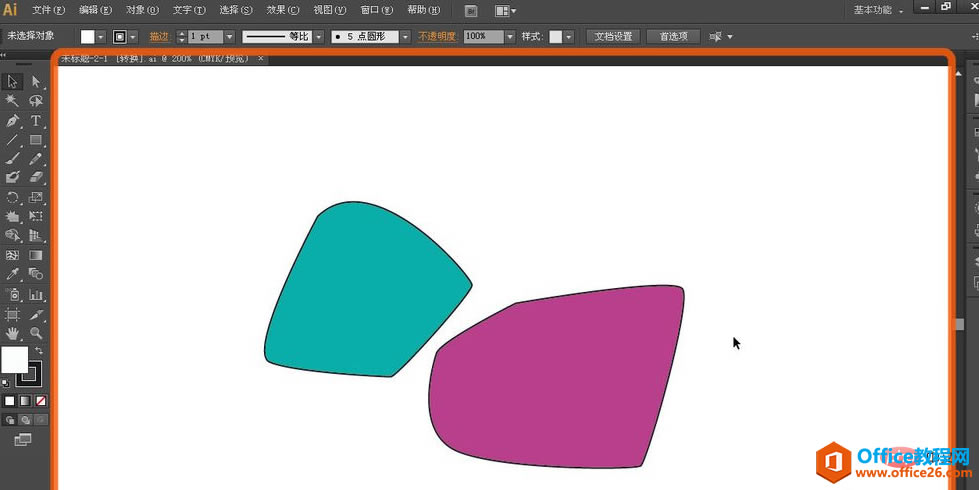
Task: Expand the opacity 100% dropdown arrow
Action: 510,37
